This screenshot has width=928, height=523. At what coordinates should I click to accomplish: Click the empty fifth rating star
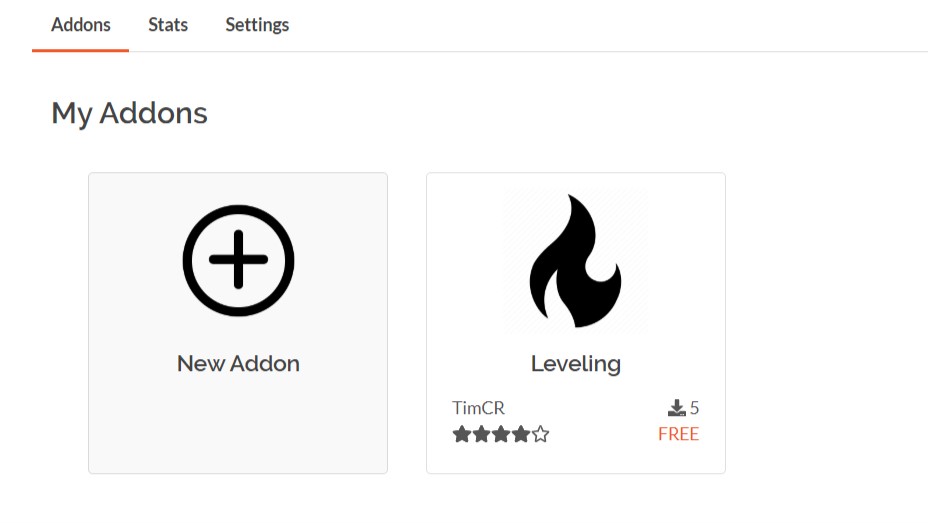click(x=540, y=435)
